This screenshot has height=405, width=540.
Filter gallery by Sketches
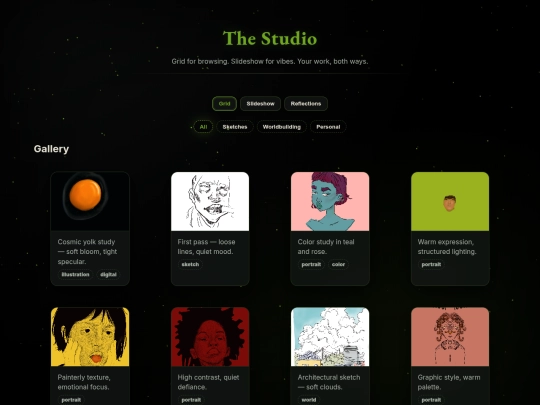click(x=235, y=127)
